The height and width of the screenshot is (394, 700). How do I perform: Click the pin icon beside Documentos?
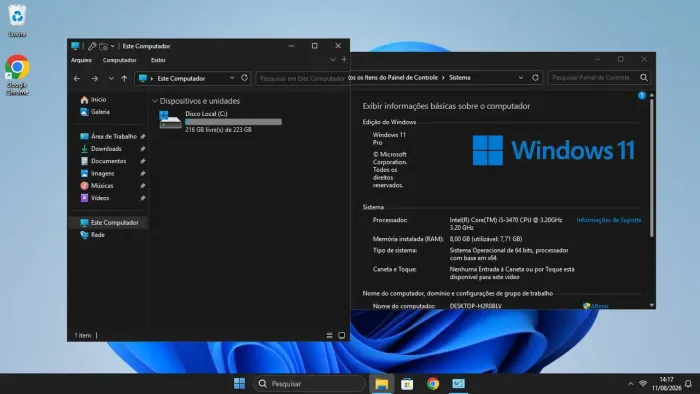tap(142, 161)
